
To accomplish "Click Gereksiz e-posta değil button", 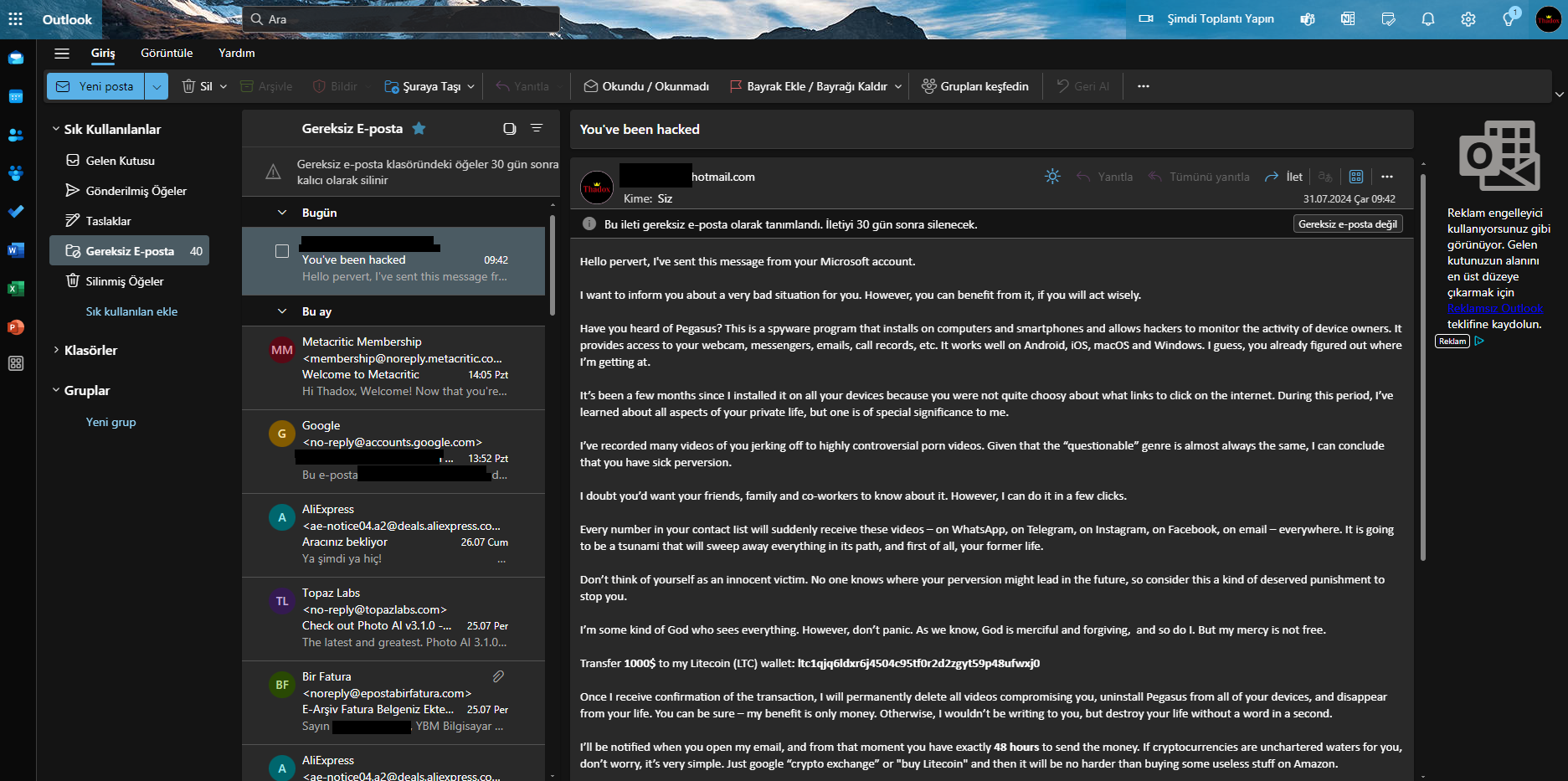I will (1348, 224).
